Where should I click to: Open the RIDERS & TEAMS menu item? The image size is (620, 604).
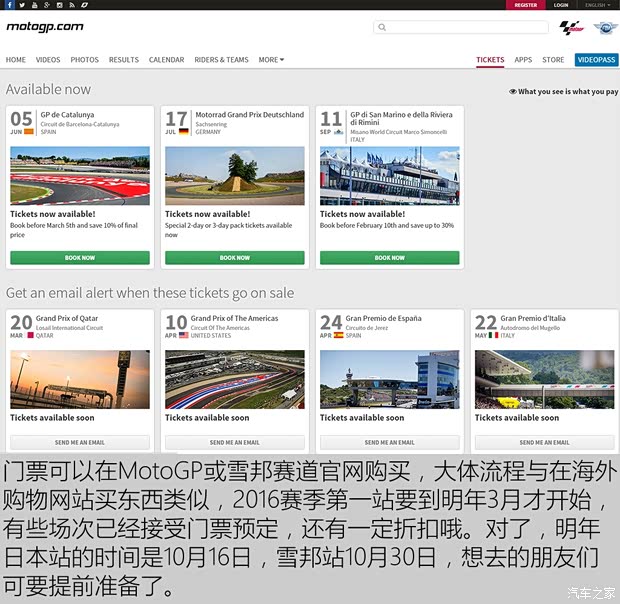pyautogui.click(x=221, y=60)
